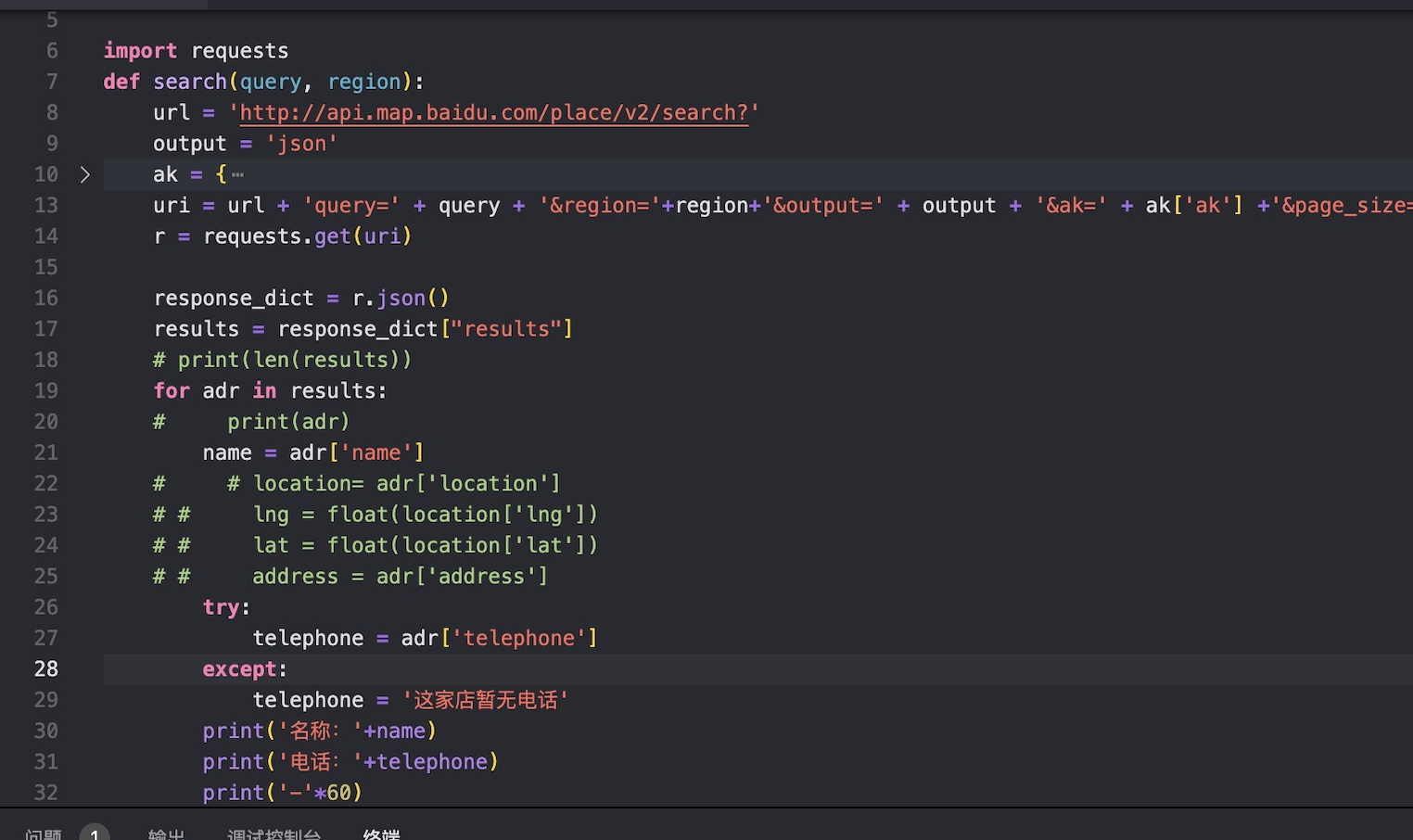
Task: Click the 'json' string on line 9
Action: pos(301,144)
